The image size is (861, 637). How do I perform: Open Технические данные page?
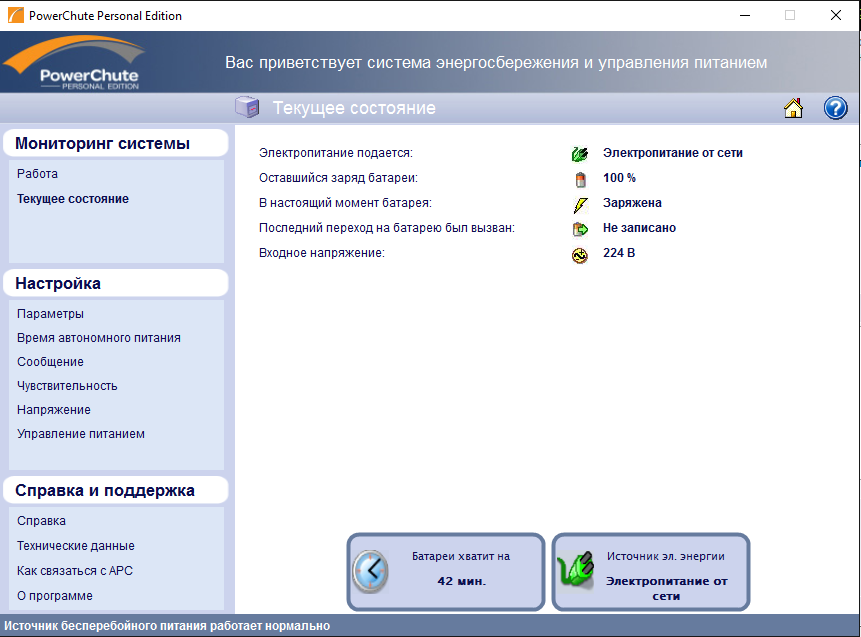coord(76,546)
